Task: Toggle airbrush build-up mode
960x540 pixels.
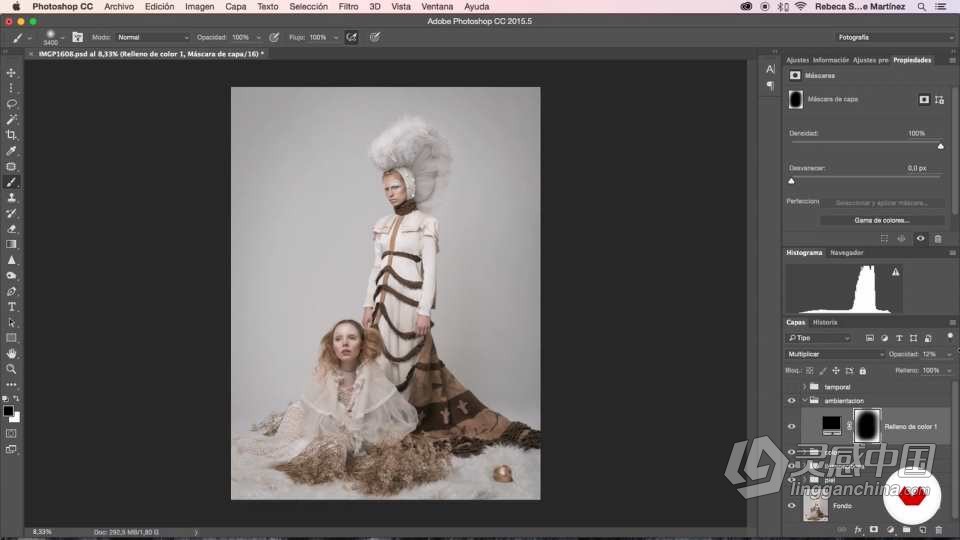Action: point(351,37)
